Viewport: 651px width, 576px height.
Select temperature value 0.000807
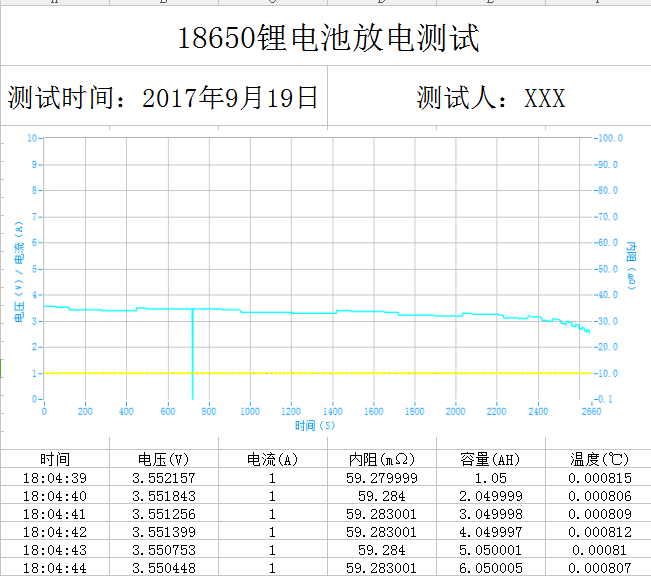click(598, 567)
